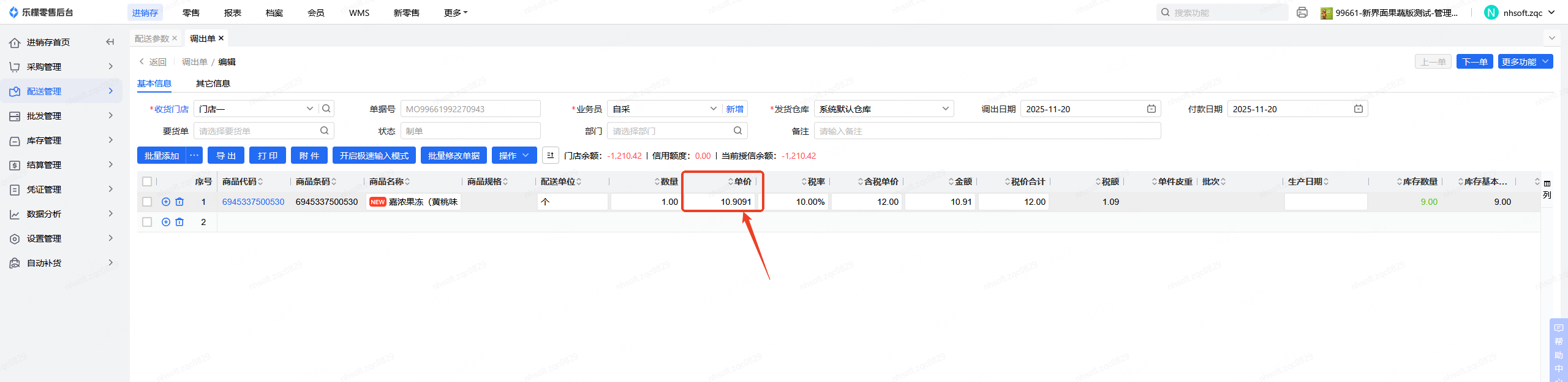The height and width of the screenshot is (382, 1568).
Task: Check the row 1 checkbox
Action: (x=147, y=202)
